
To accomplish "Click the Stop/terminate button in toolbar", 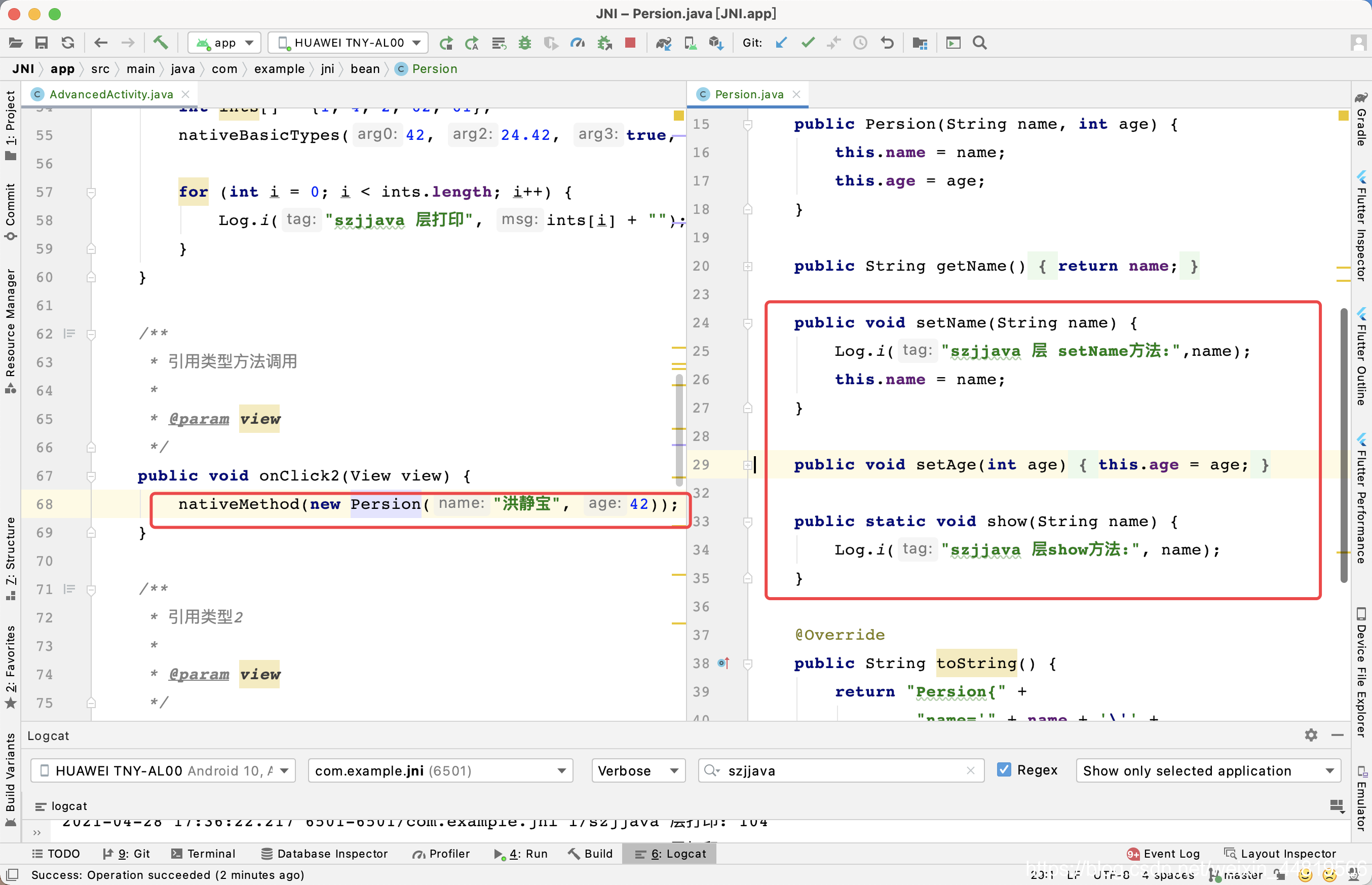I will [630, 42].
